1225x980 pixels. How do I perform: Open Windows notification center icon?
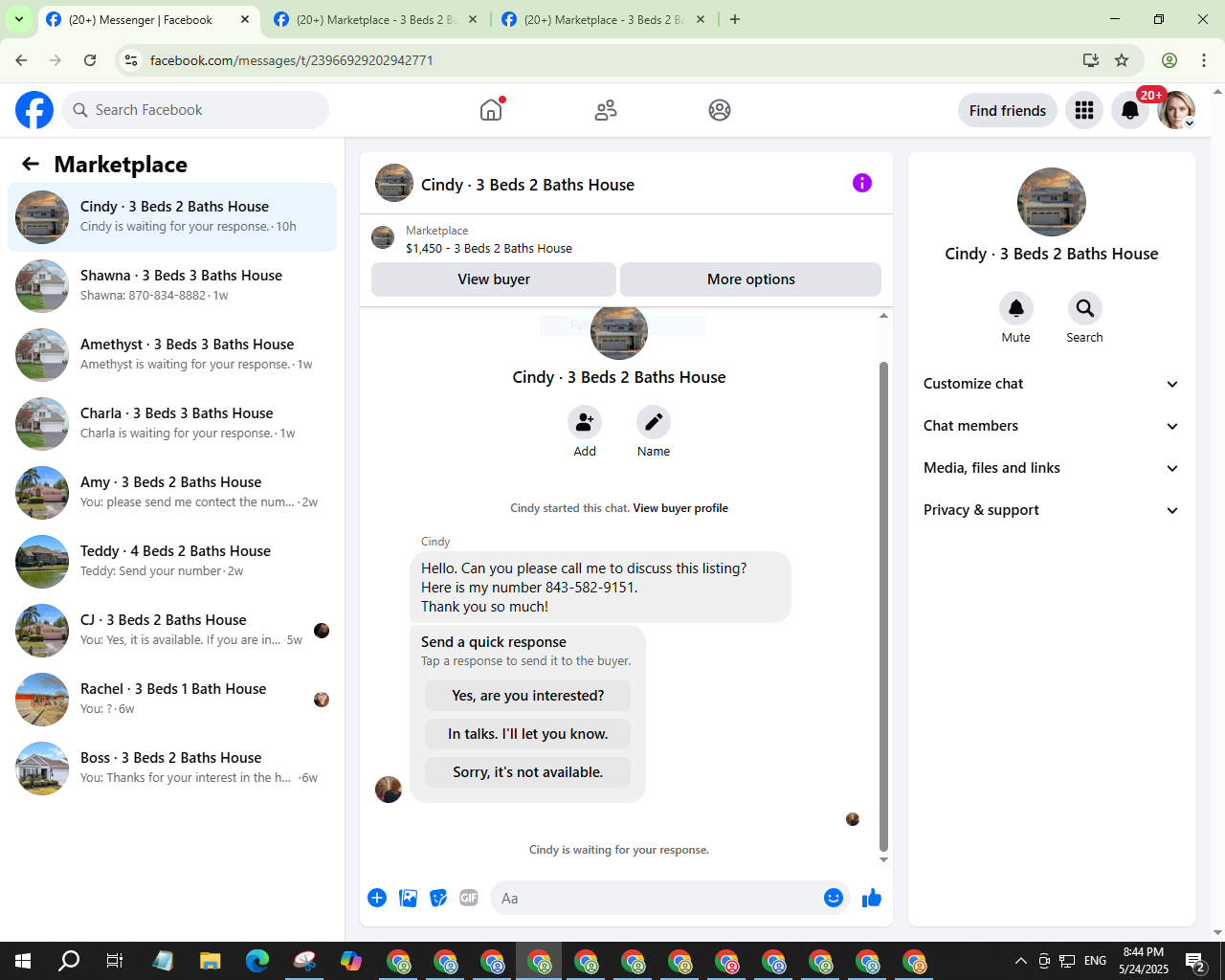[1195, 961]
